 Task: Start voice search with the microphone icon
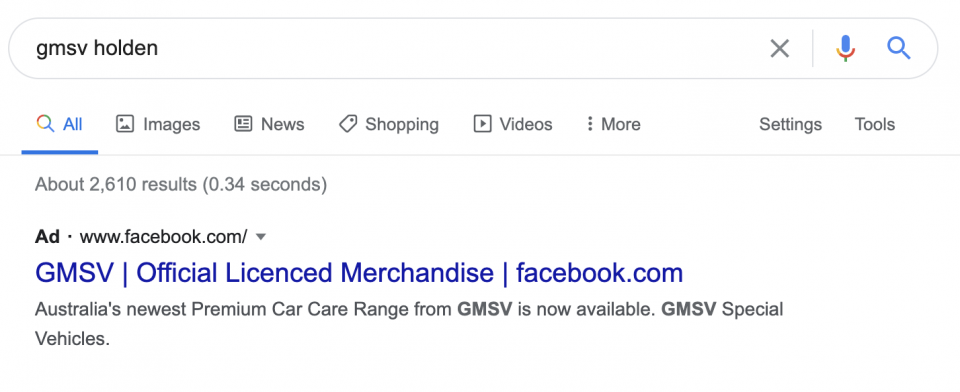(846, 48)
